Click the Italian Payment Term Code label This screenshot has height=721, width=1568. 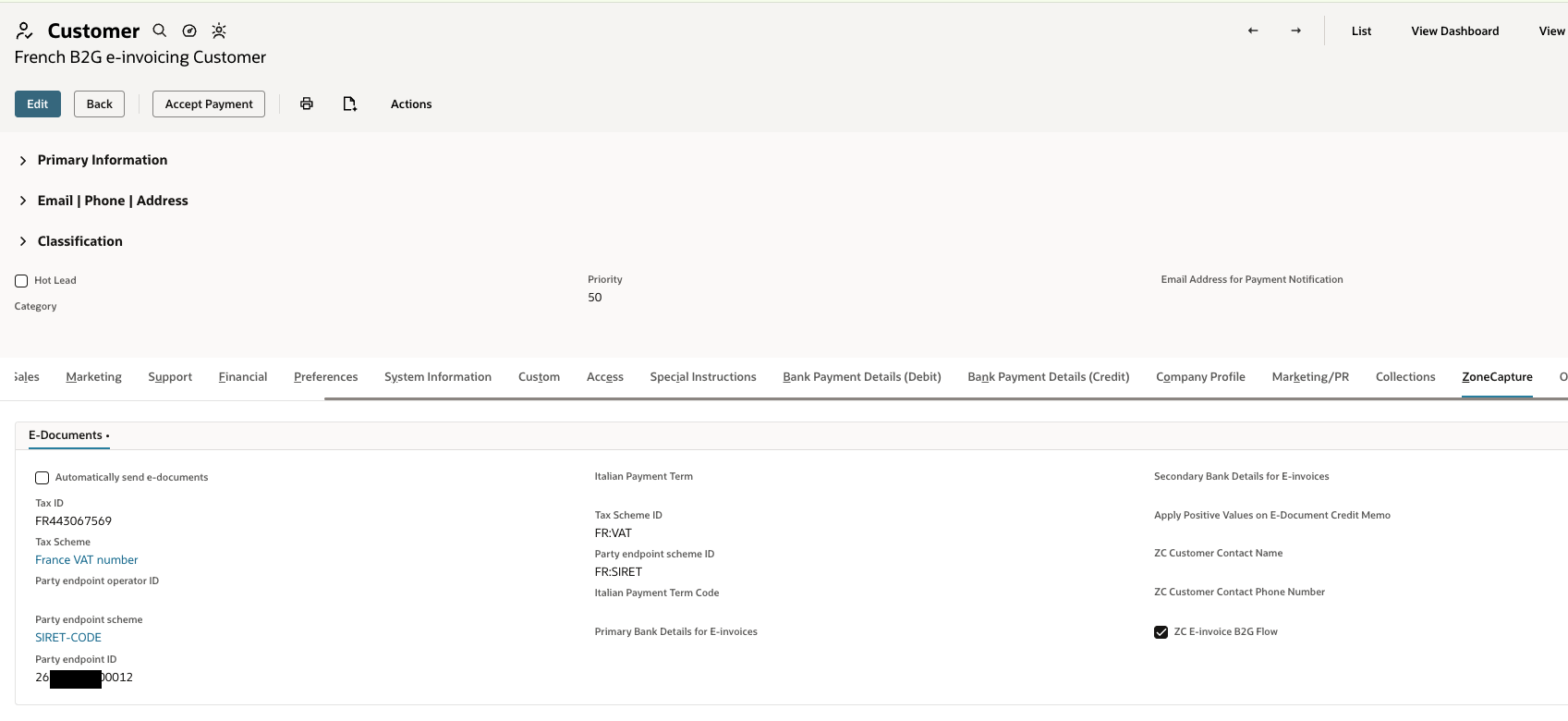click(x=657, y=593)
